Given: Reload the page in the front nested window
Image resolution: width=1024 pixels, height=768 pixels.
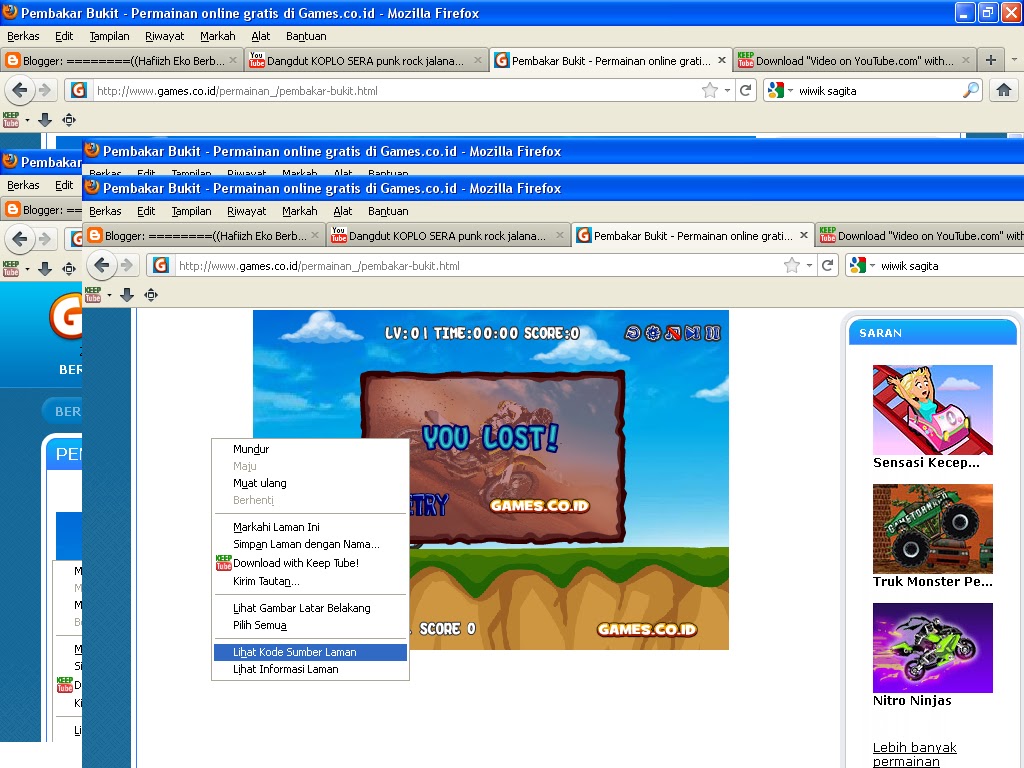Looking at the screenshot, I should point(827,265).
